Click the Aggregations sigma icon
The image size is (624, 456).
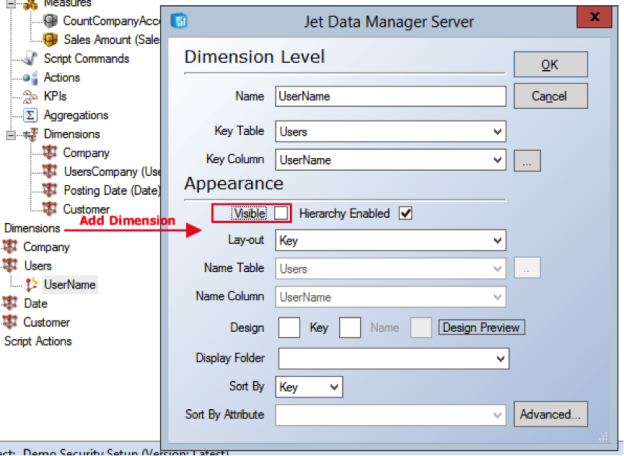coord(30,115)
